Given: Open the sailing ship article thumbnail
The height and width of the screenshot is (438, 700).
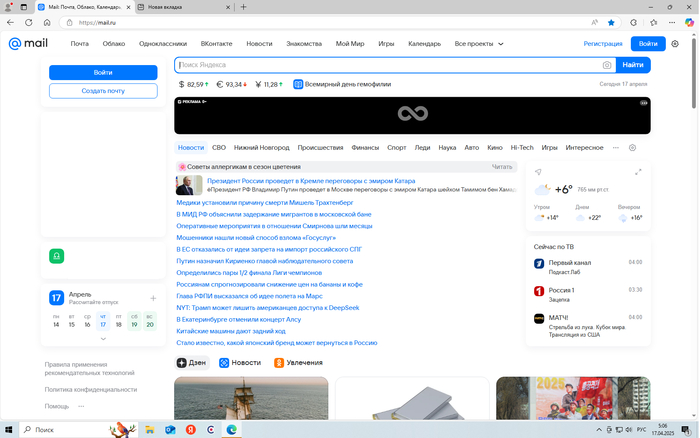Looking at the screenshot, I should (x=251, y=398).
